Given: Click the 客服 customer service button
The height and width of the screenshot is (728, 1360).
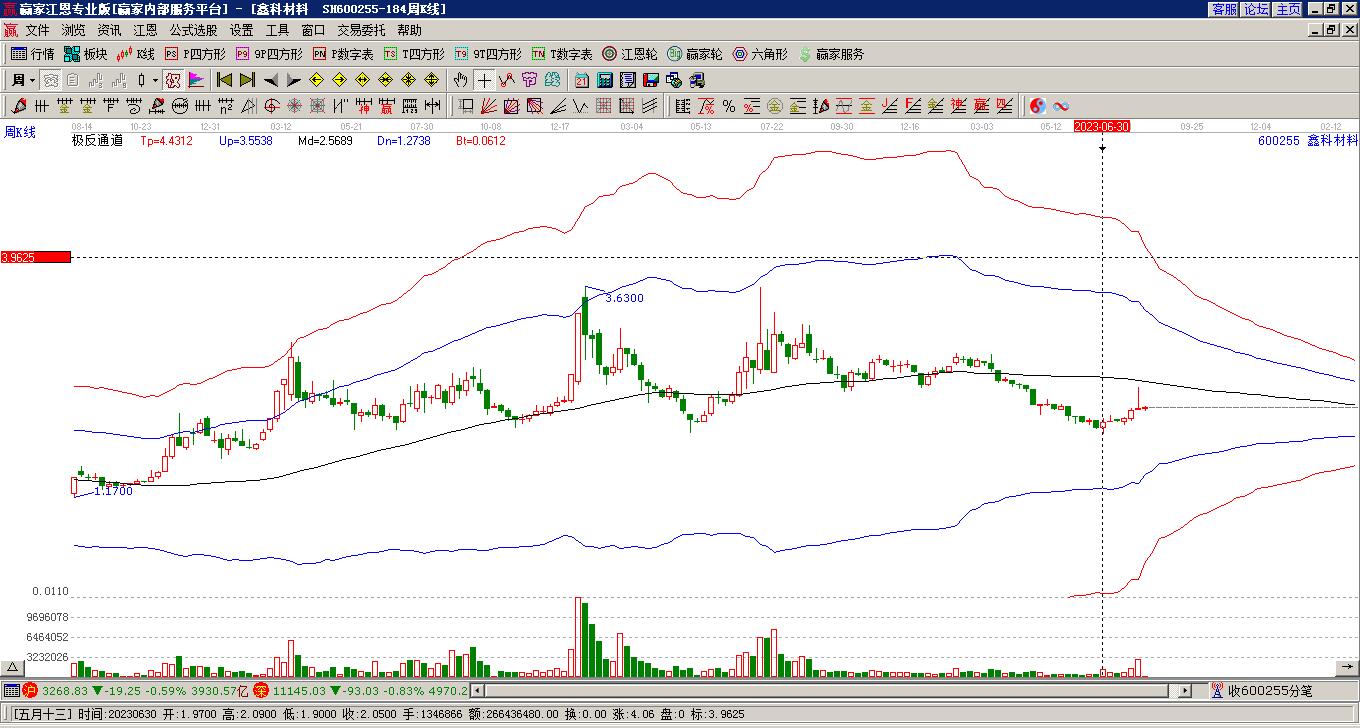Looking at the screenshot, I should point(1224,9).
